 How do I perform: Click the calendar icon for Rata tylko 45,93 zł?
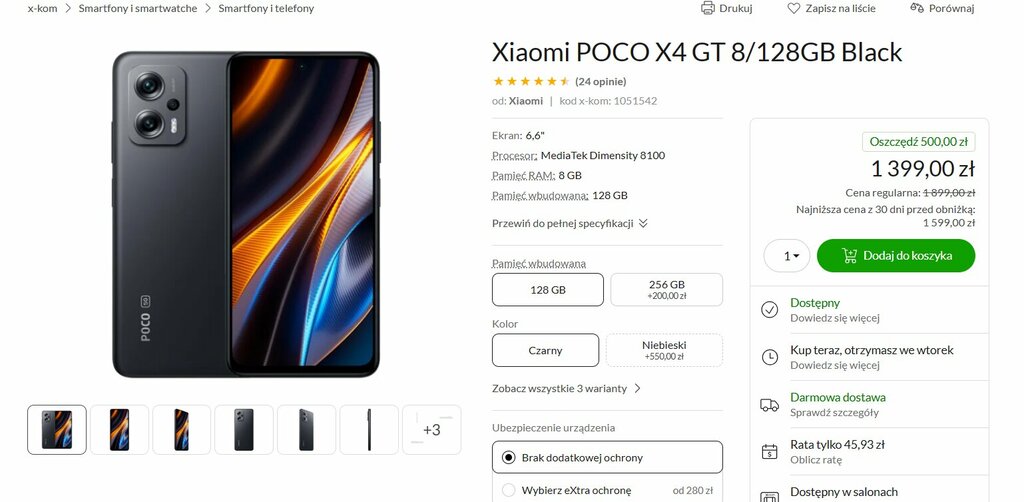pos(770,452)
